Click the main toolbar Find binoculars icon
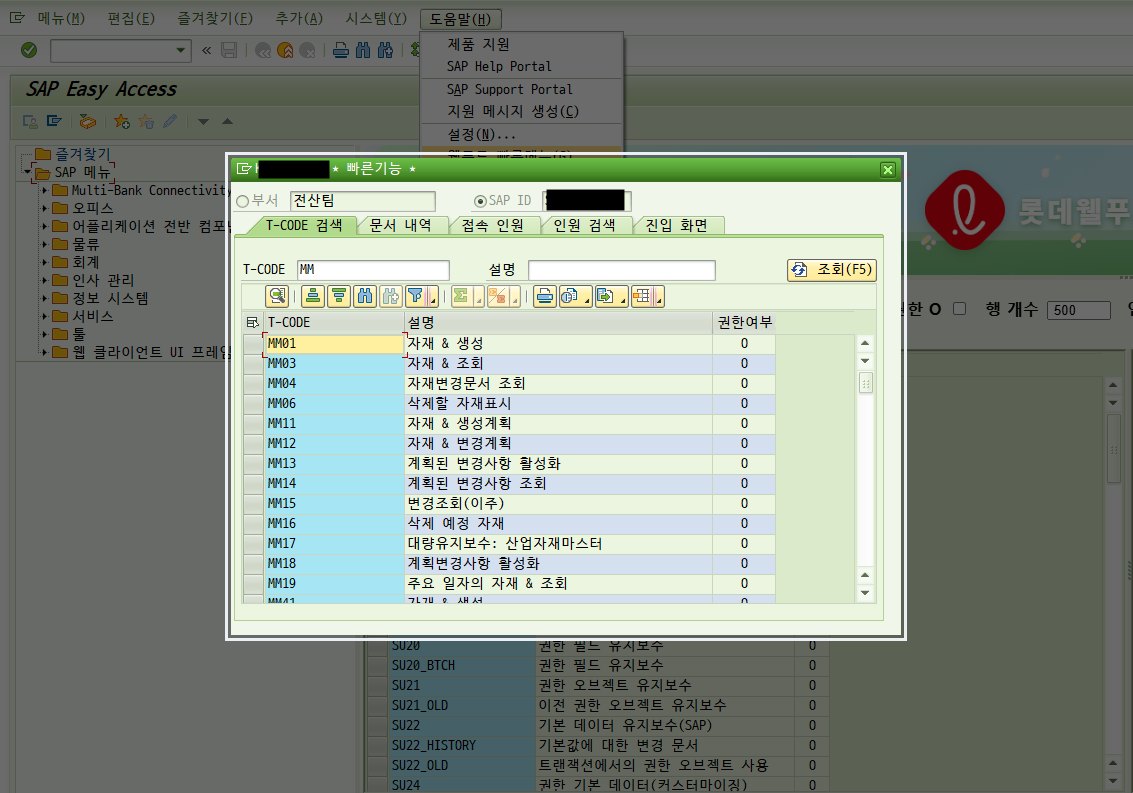The height and width of the screenshot is (793, 1133). coord(363,50)
